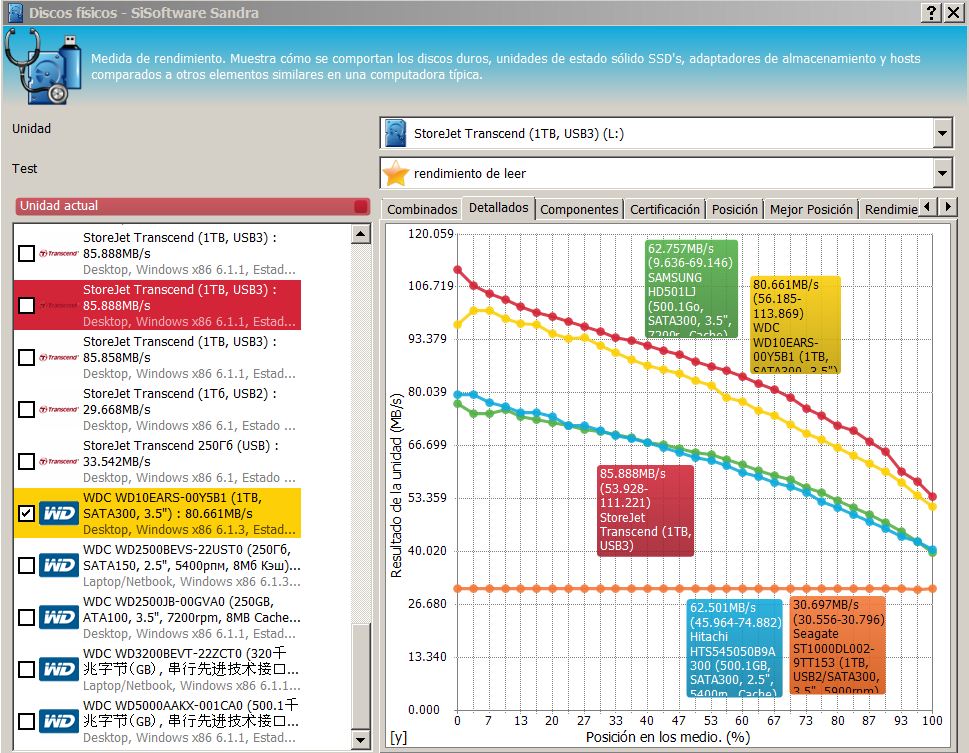Click the Transcend logo of first StoreJet entry
The image size is (969, 753).
click(58, 254)
